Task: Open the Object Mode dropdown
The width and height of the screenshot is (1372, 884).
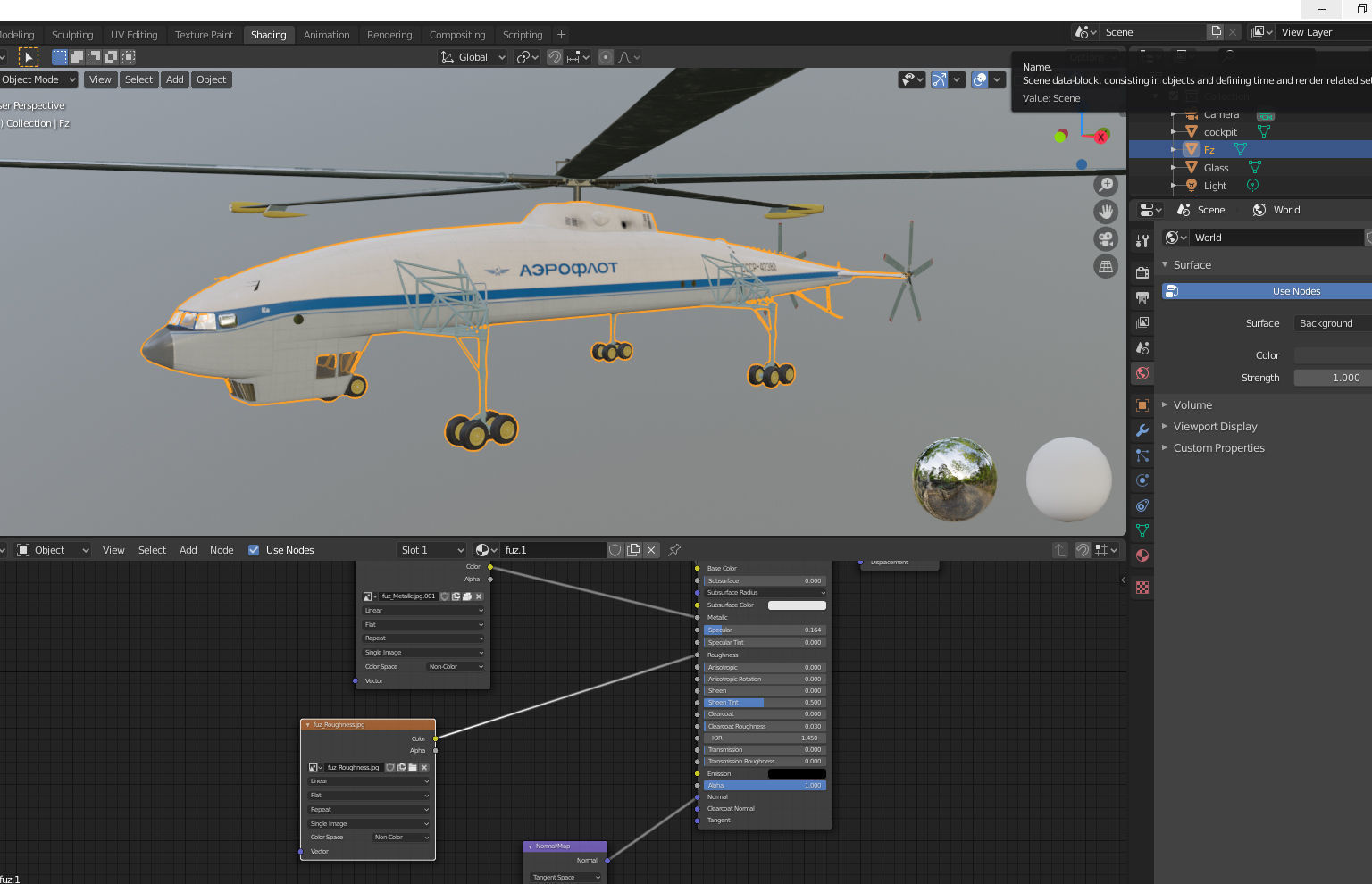Action: click(38, 79)
